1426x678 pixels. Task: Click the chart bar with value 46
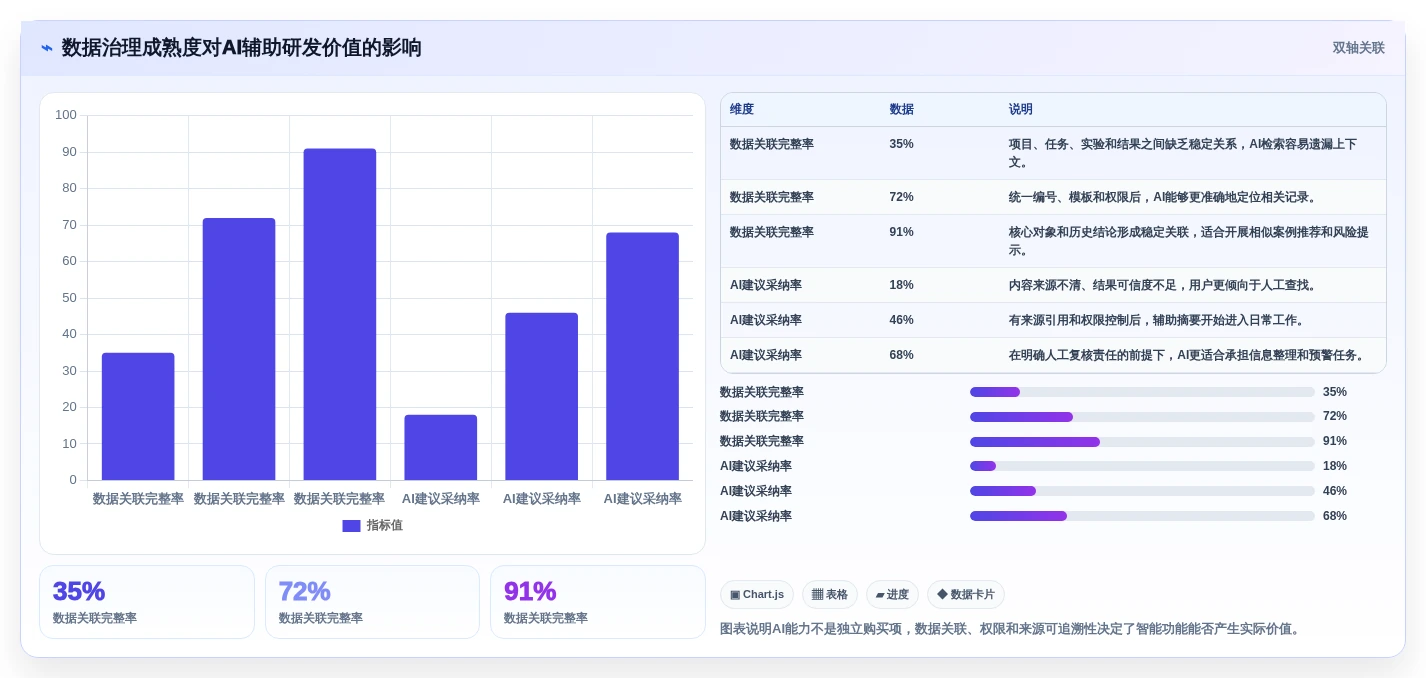[x=541, y=396]
